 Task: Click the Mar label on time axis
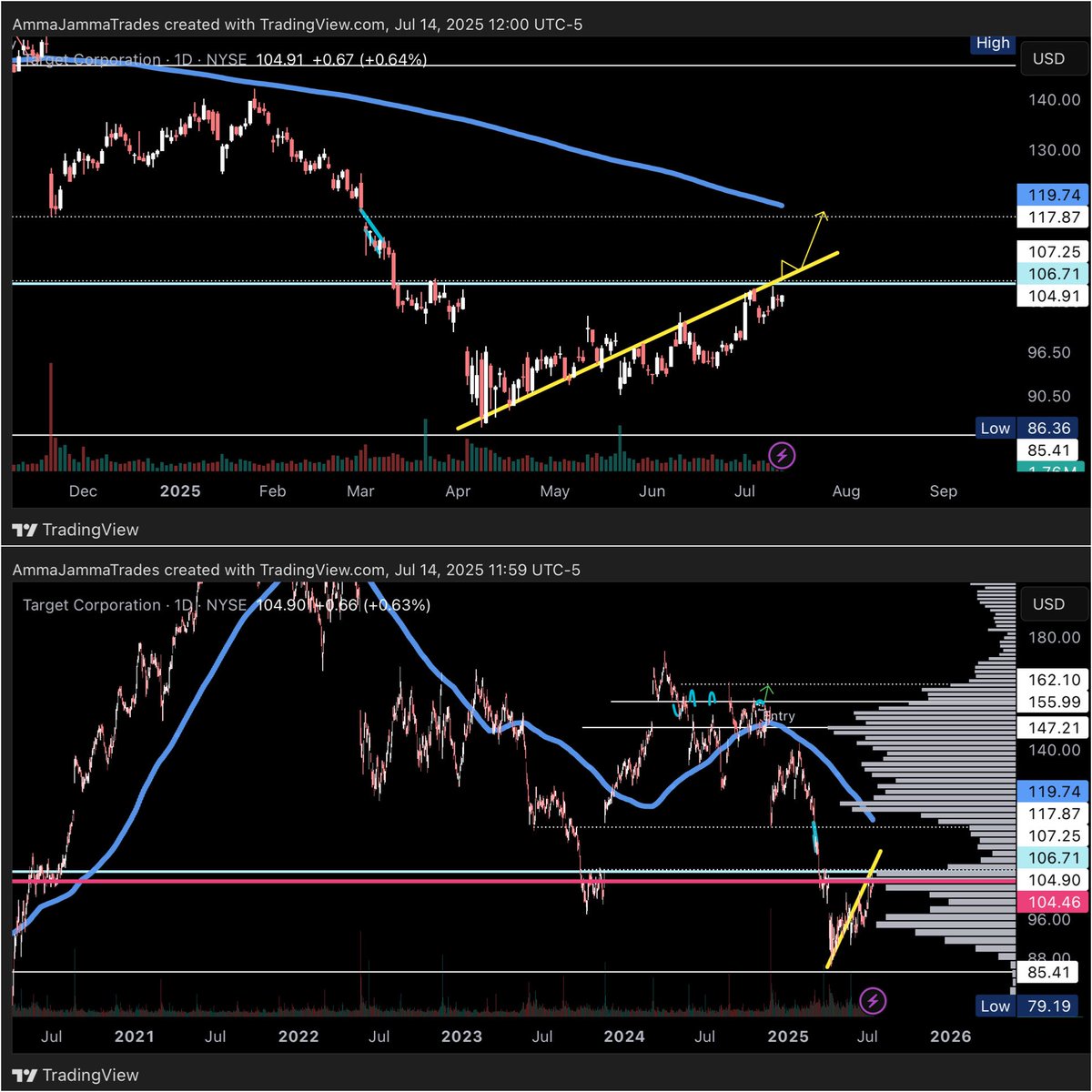point(360,491)
